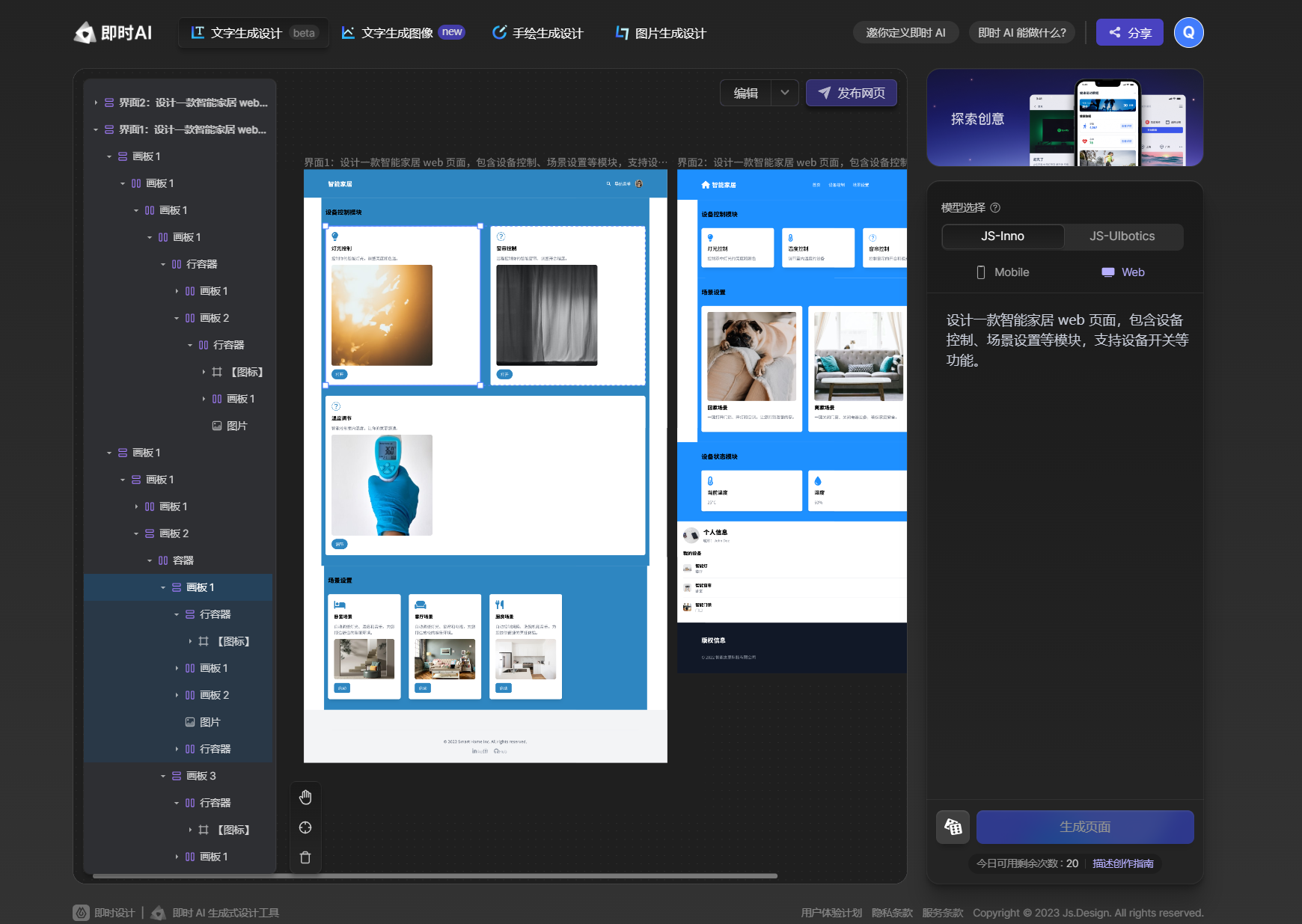Collapse the highlighted 画板 1 layer
The height and width of the screenshot is (924, 1302).
point(163,587)
